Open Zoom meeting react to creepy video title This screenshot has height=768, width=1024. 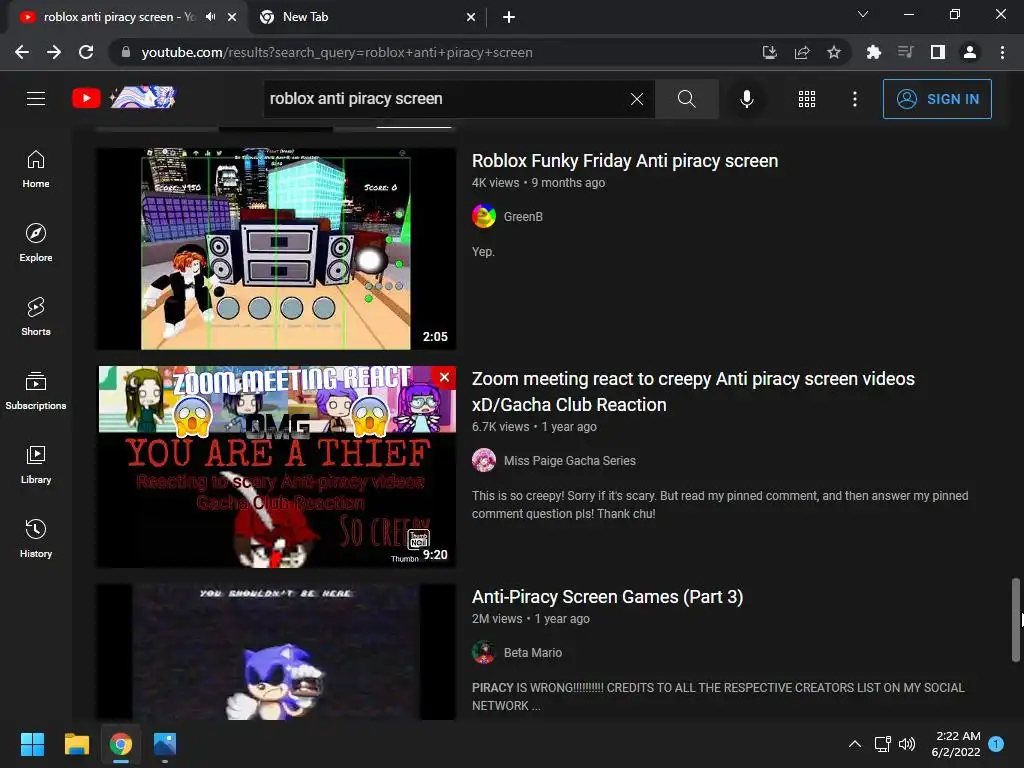pos(693,391)
